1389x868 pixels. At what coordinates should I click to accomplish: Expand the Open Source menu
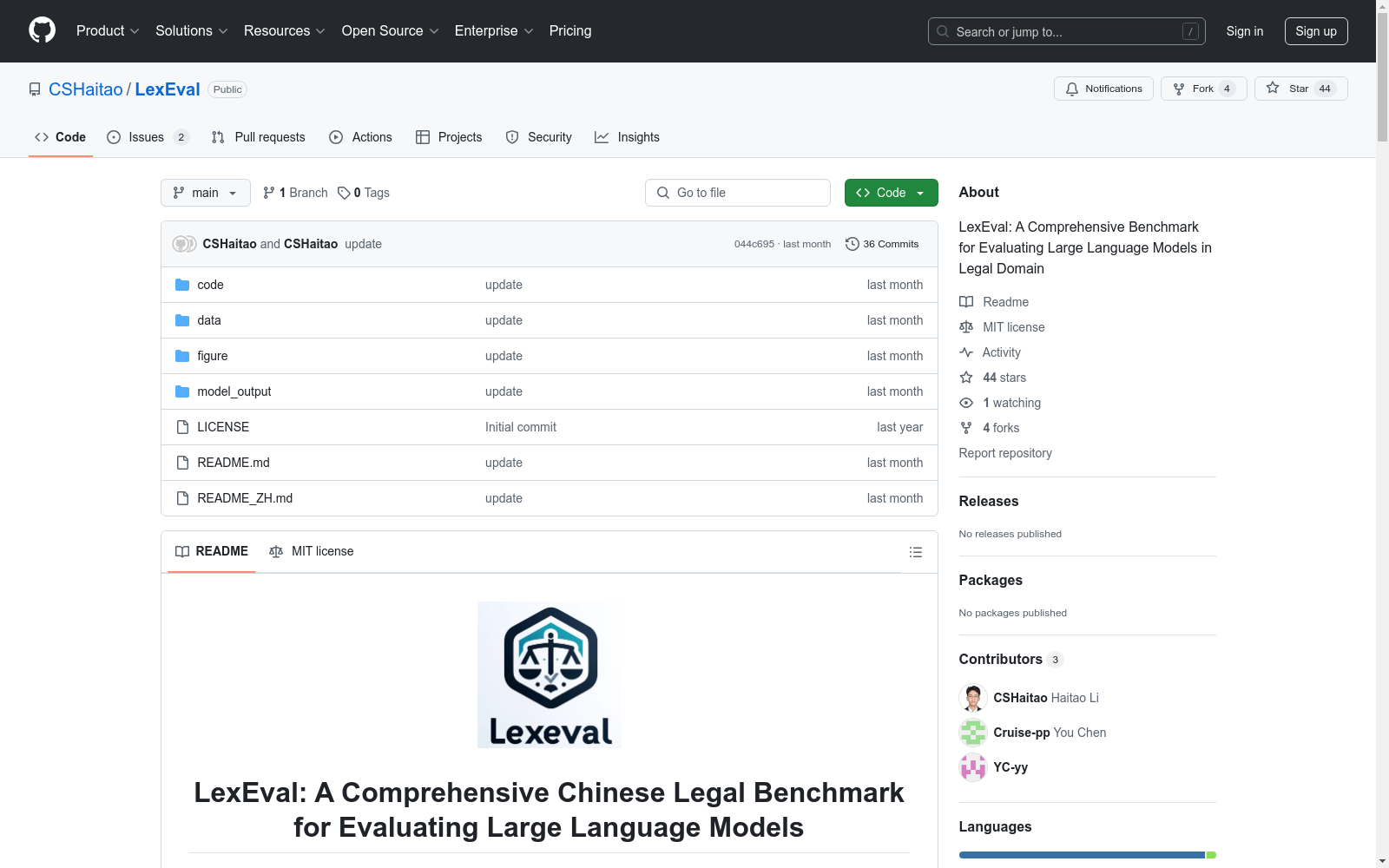click(x=391, y=31)
